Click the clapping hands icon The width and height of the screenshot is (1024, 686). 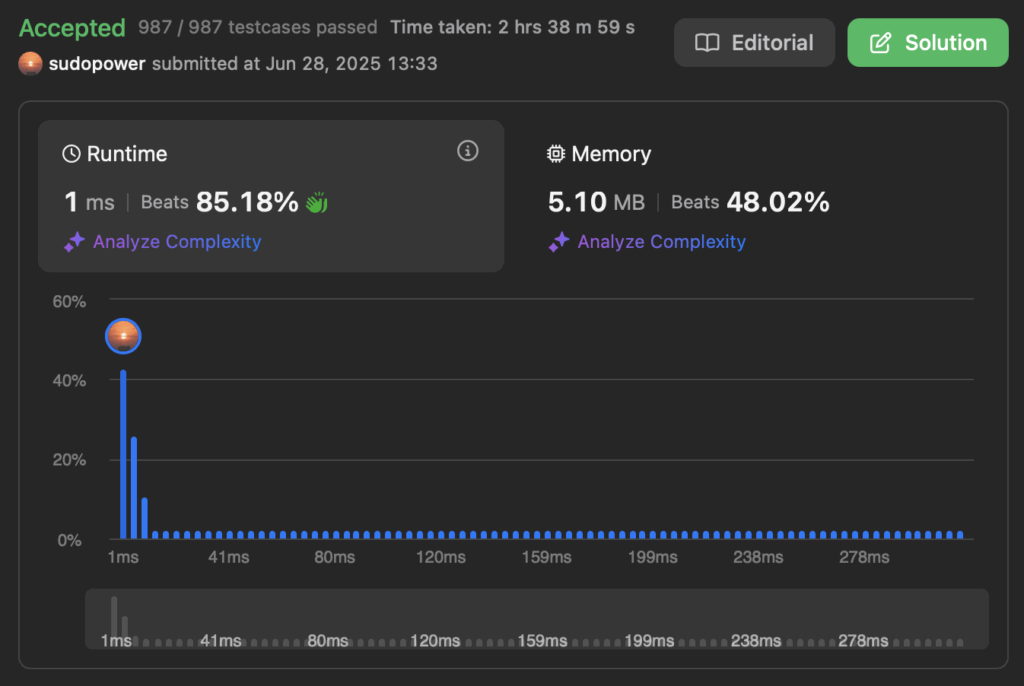tap(317, 203)
